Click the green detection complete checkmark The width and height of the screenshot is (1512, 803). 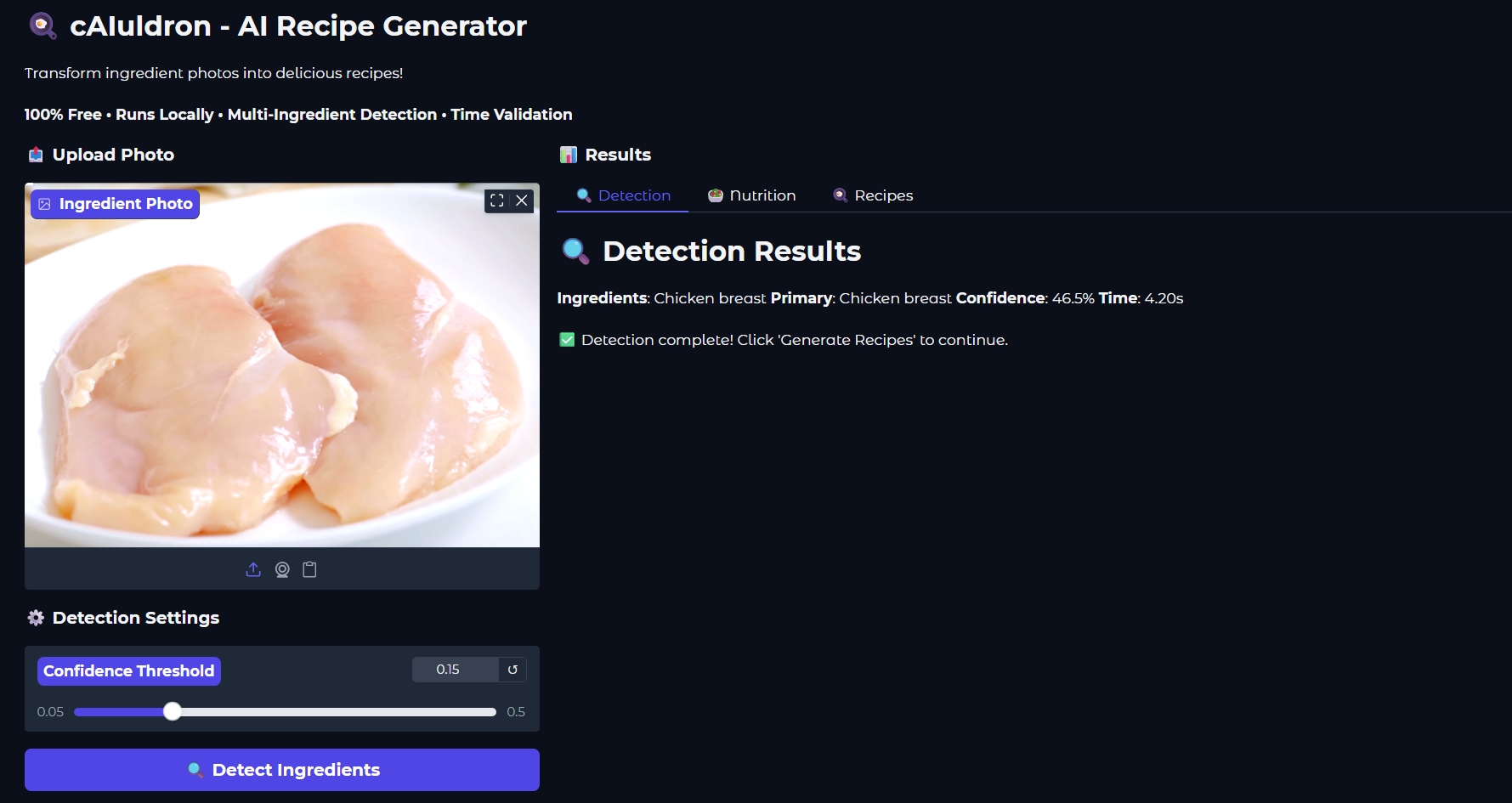click(567, 340)
